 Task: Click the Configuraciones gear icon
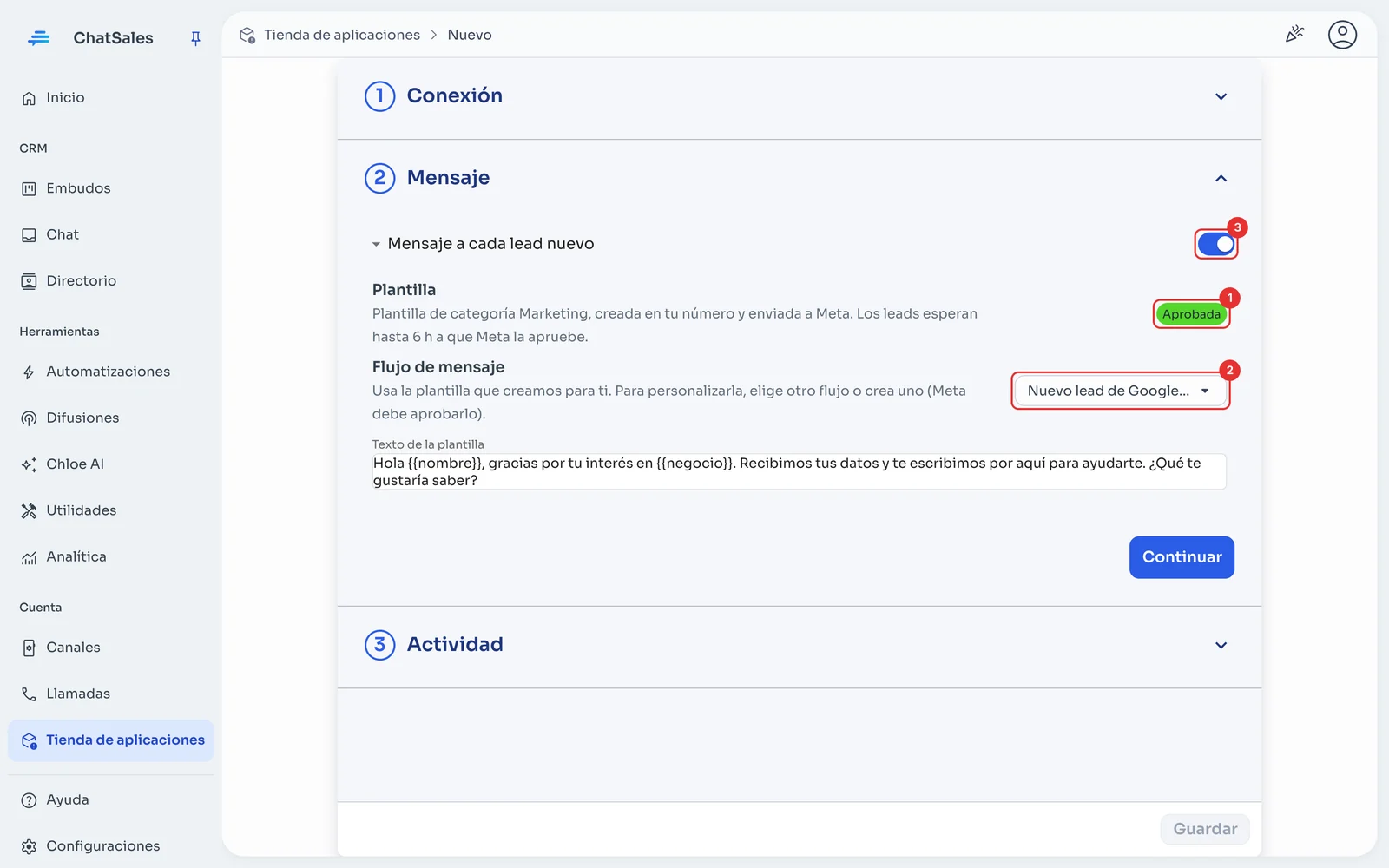tap(29, 846)
